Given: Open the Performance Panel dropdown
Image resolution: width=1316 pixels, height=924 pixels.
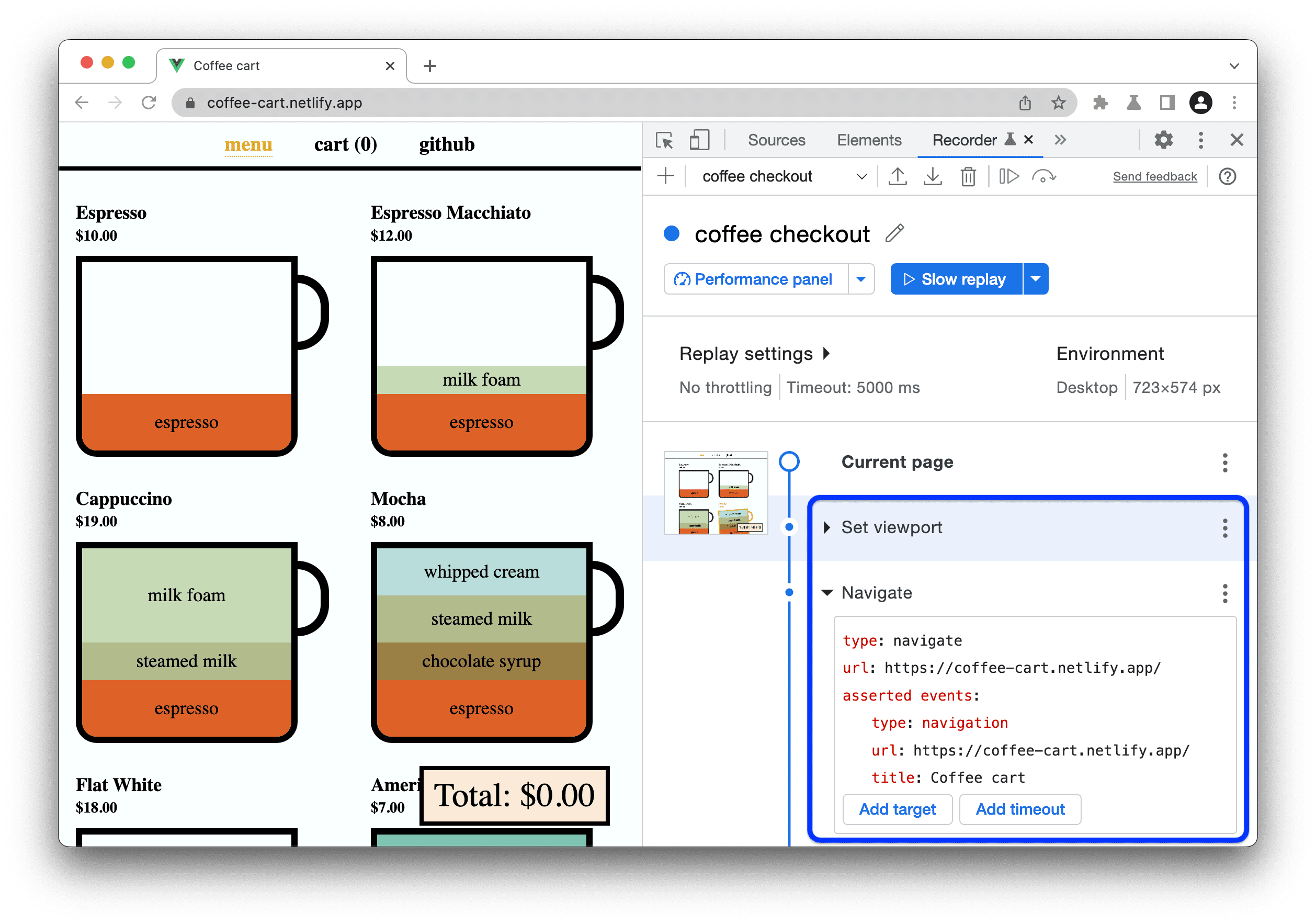Looking at the screenshot, I should pos(859,280).
